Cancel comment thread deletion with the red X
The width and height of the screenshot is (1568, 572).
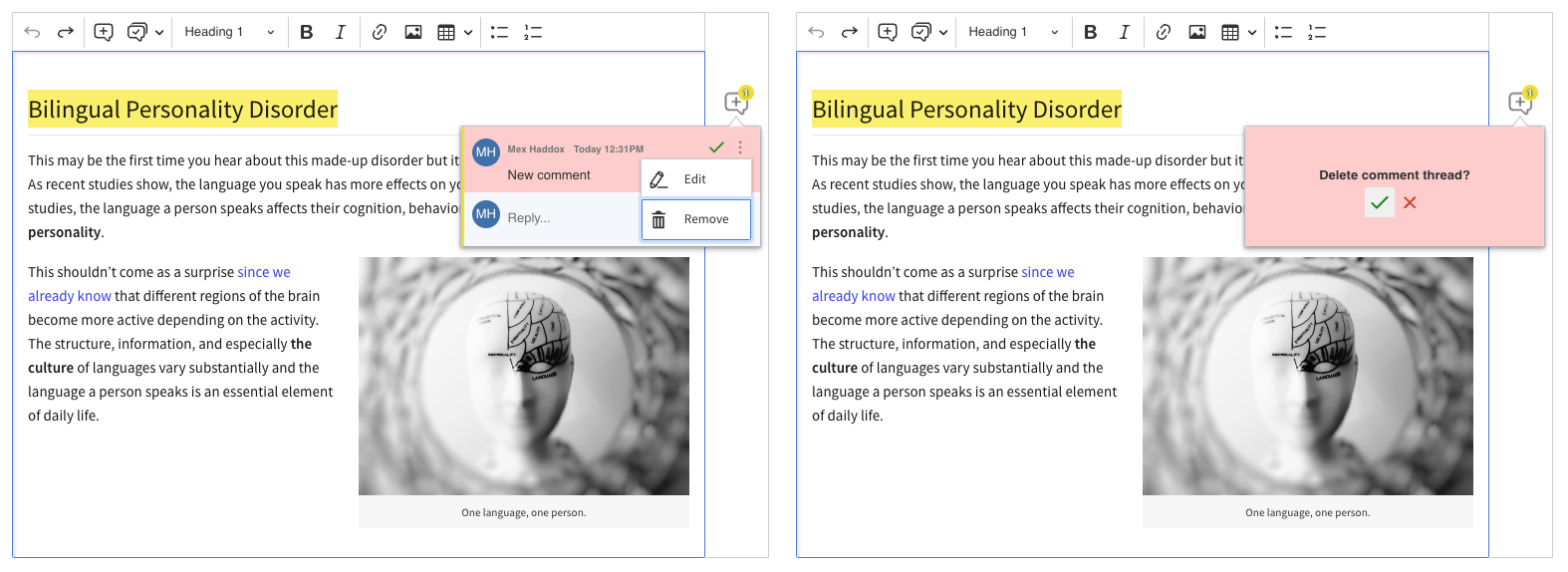1410,202
